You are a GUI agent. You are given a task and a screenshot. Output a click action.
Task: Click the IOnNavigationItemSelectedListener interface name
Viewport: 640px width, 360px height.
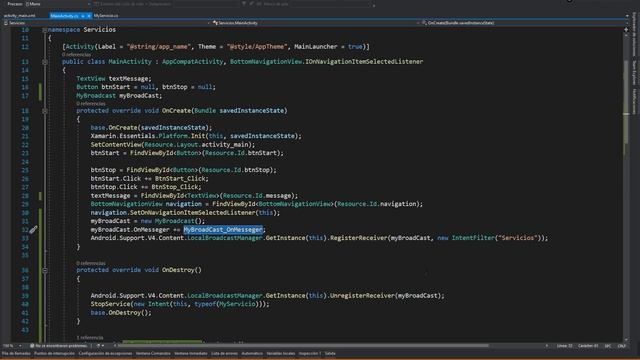coord(364,62)
